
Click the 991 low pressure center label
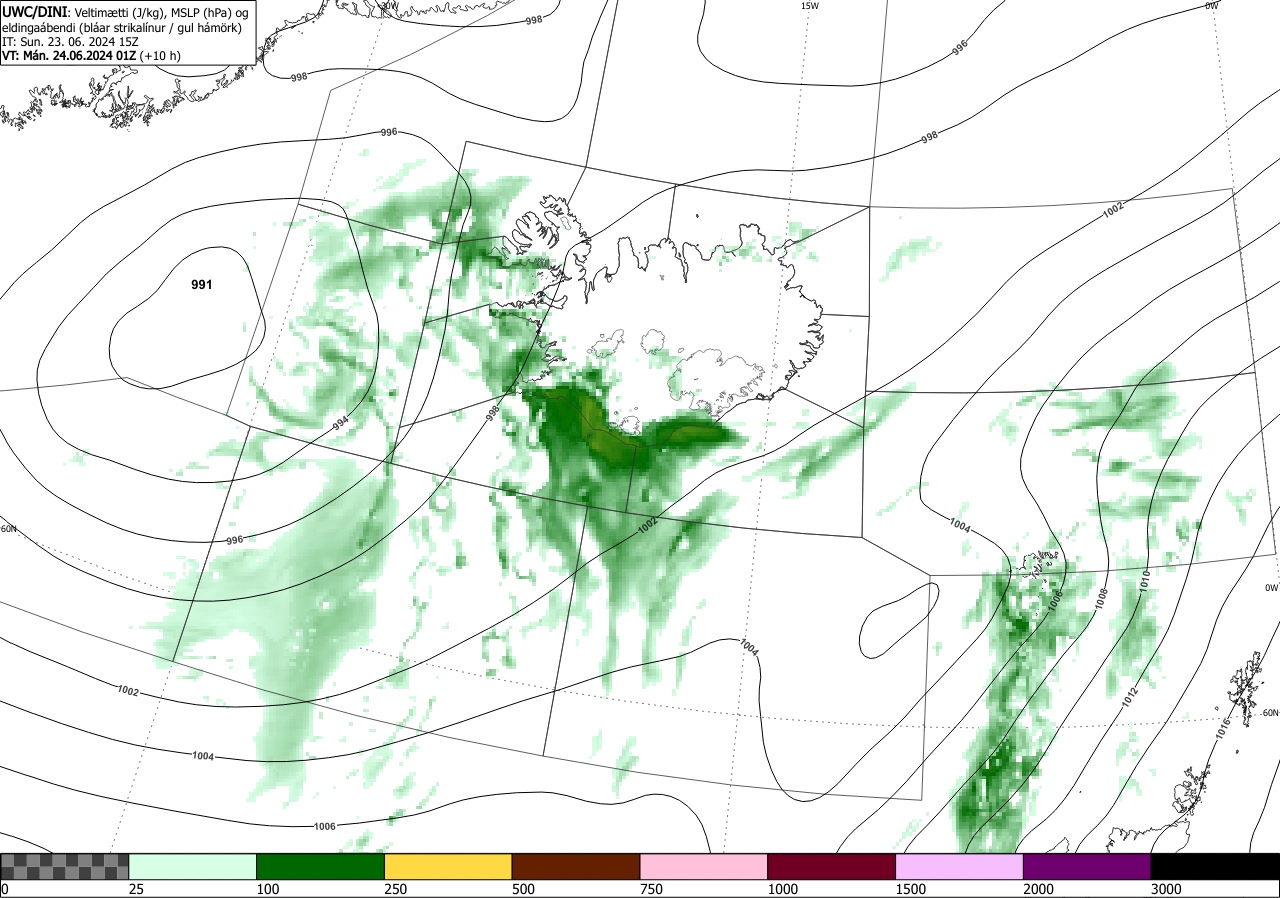[202, 285]
